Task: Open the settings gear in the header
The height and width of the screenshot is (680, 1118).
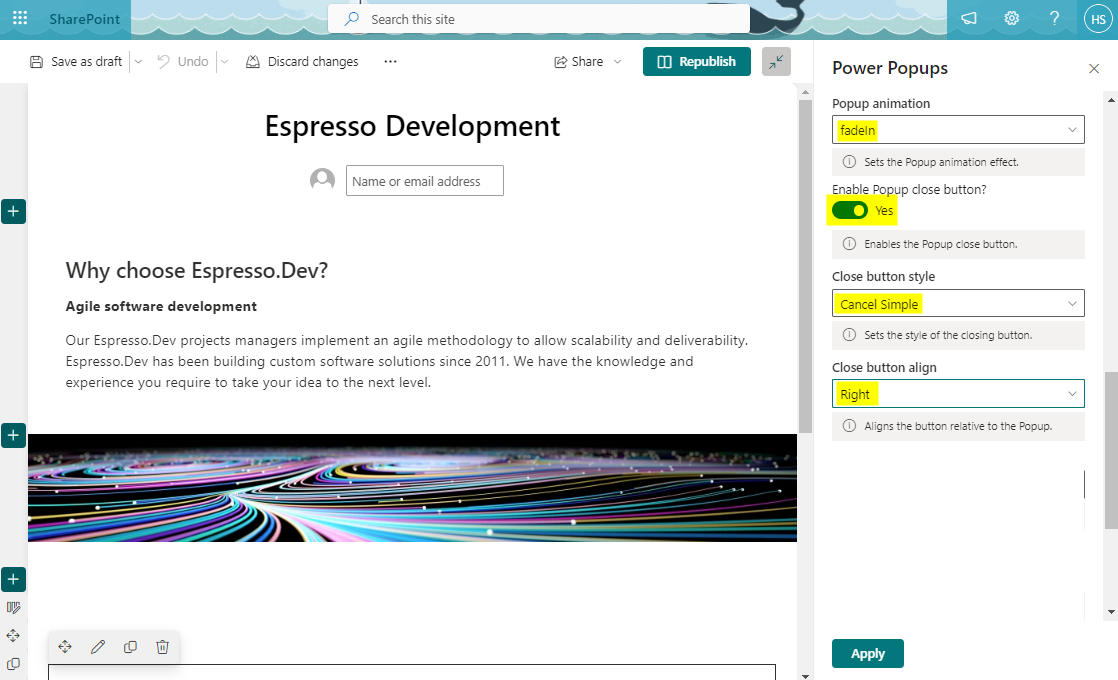Action: coord(1012,19)
